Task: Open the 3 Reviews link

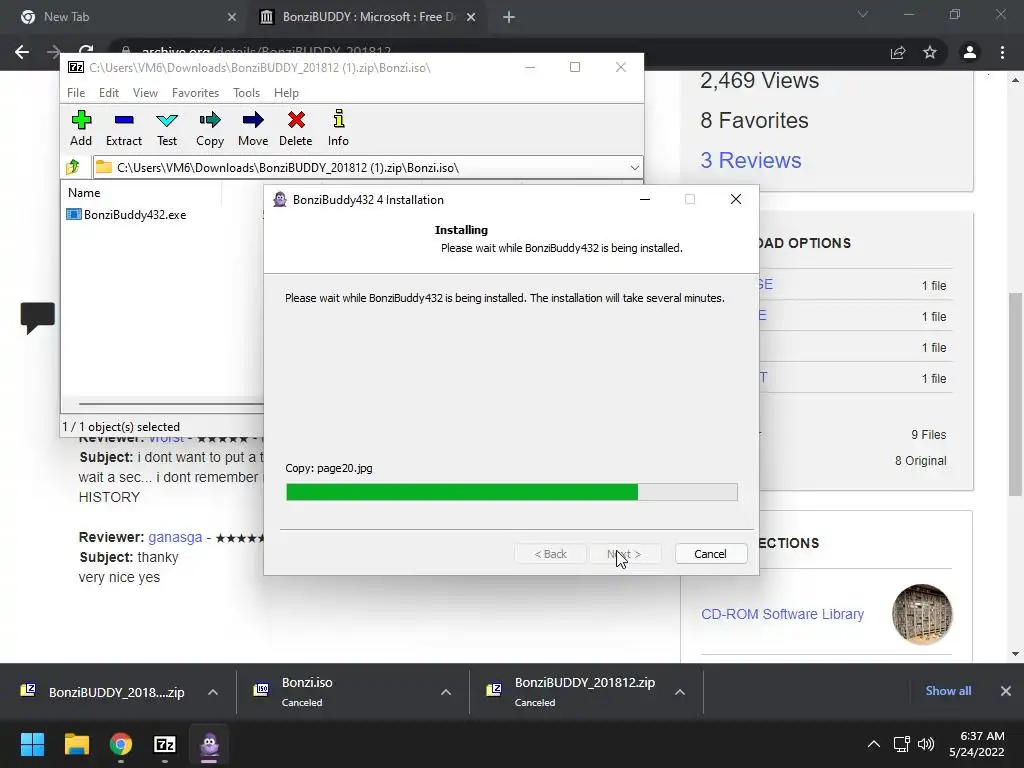Action: point(751,160)
